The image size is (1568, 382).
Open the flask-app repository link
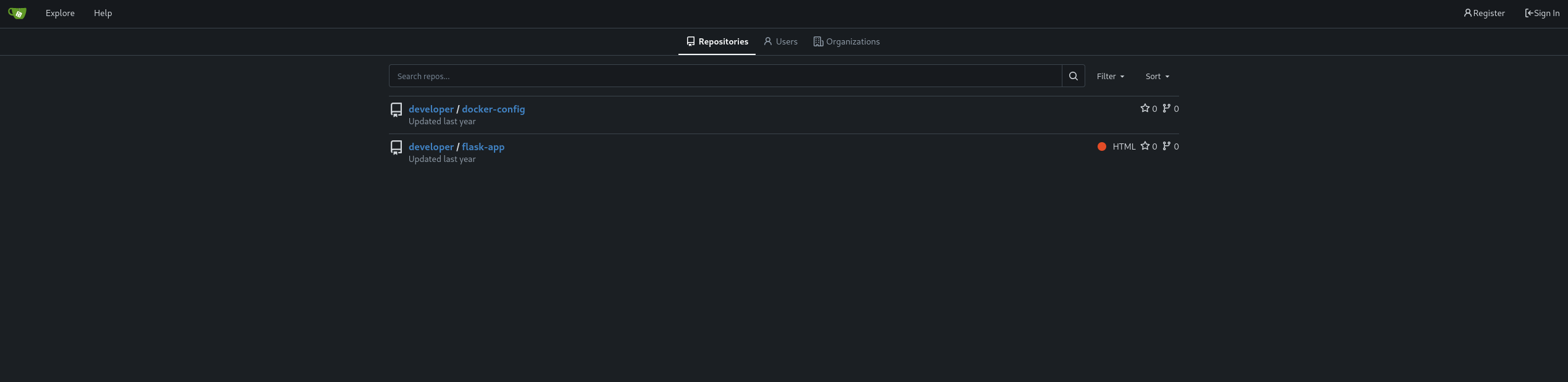click(x=483, y=146)
